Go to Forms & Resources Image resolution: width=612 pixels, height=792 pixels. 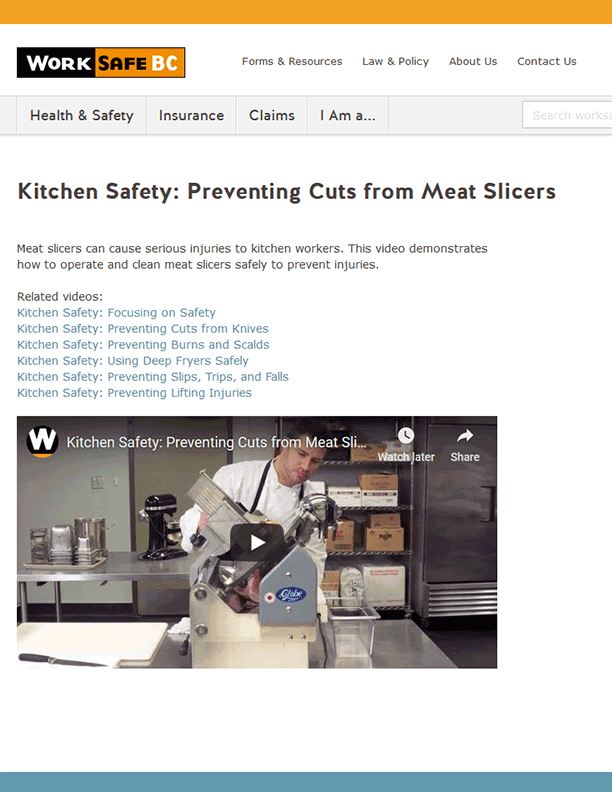tap(292, 62)
